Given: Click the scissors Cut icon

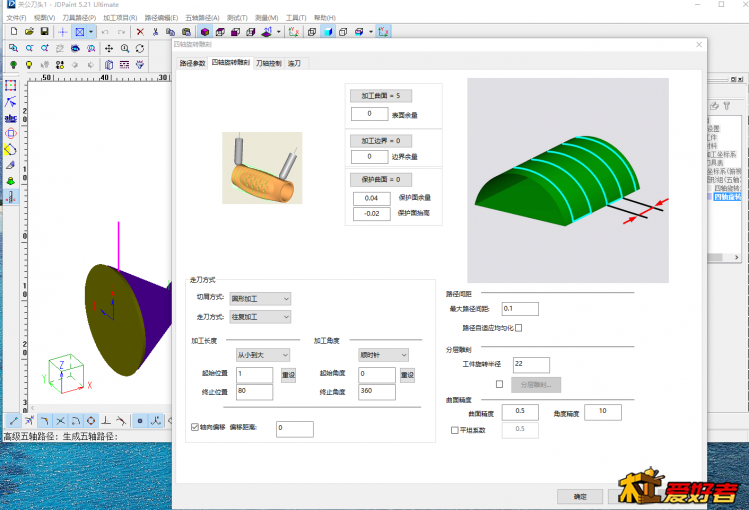Looking at the screenshot, I should pos(155,32).
